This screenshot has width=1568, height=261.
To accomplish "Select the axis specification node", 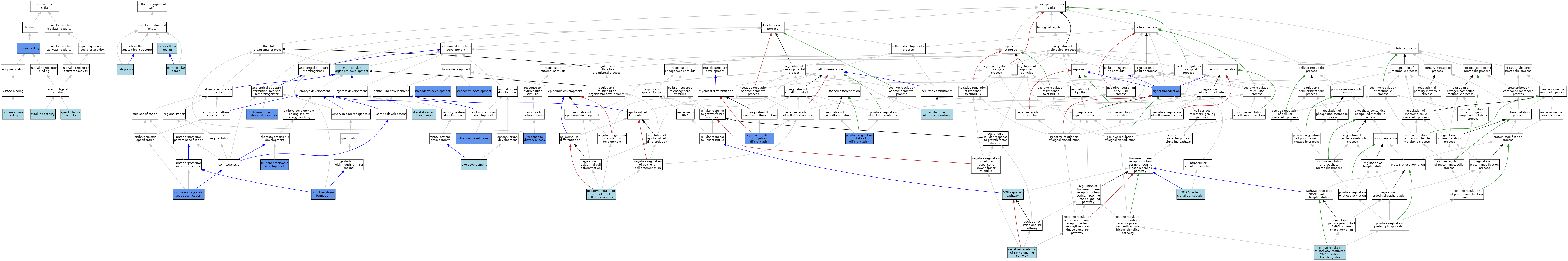I will [x=145, y=114].
